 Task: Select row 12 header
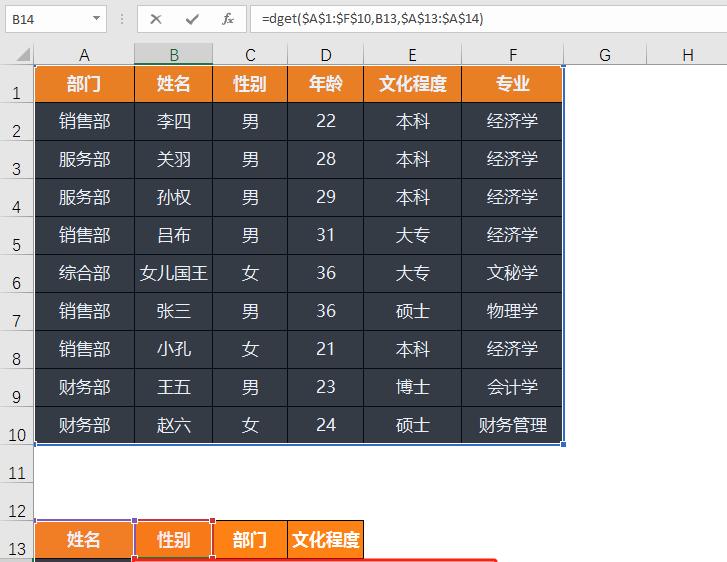coord(17,502)
